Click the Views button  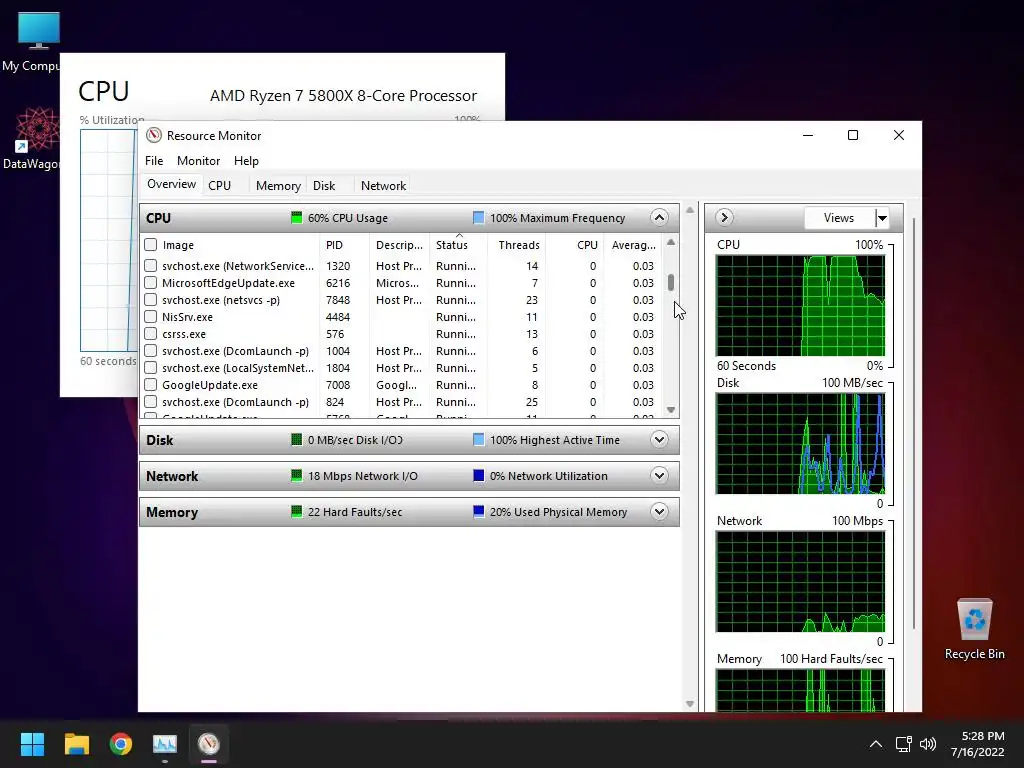839,218
